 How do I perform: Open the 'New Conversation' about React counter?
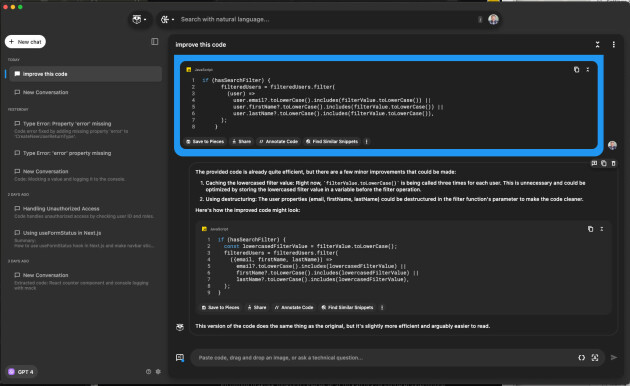[85, 281]
